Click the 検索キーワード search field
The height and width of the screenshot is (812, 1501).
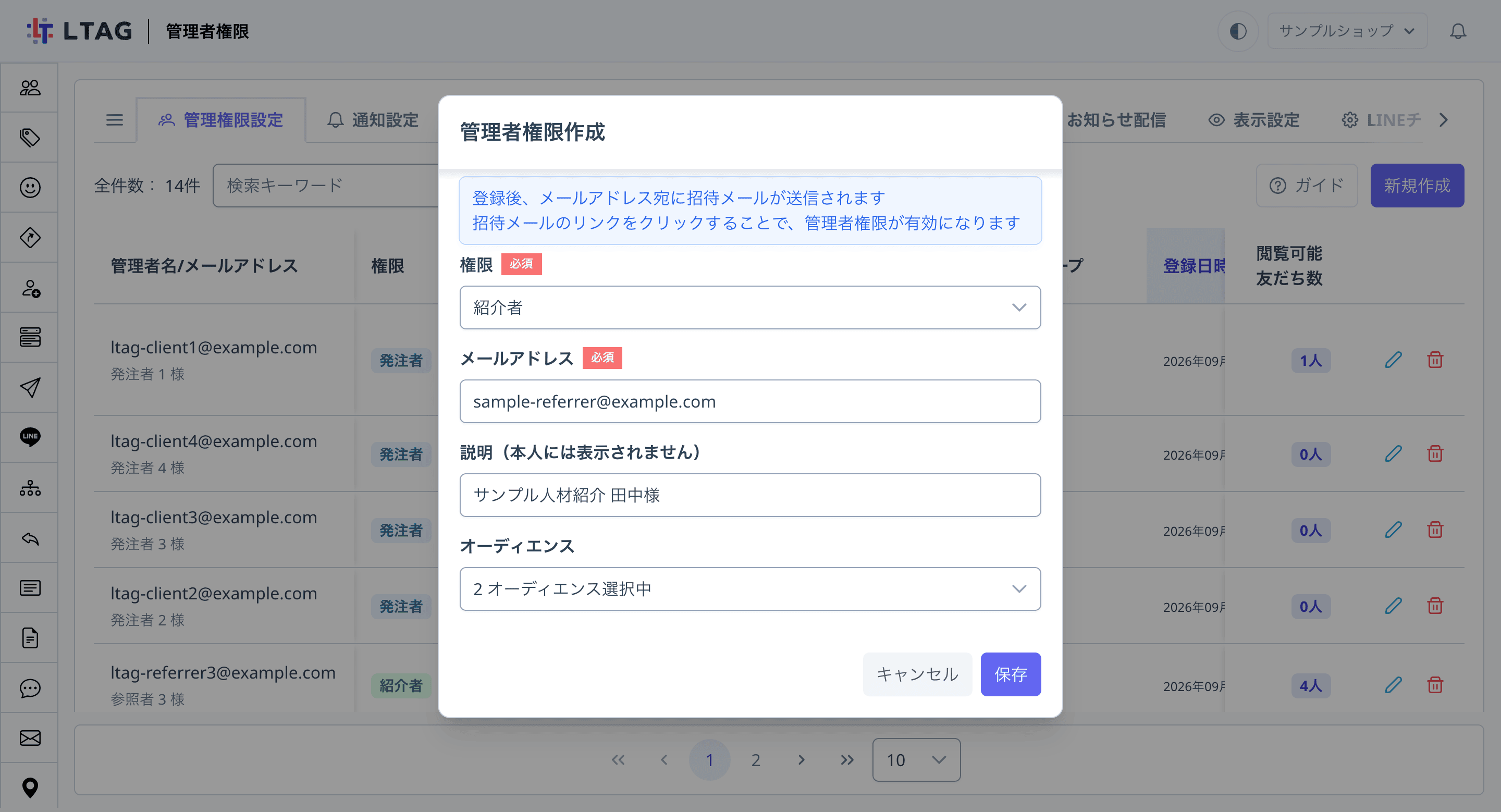click(x=325, y=185)
